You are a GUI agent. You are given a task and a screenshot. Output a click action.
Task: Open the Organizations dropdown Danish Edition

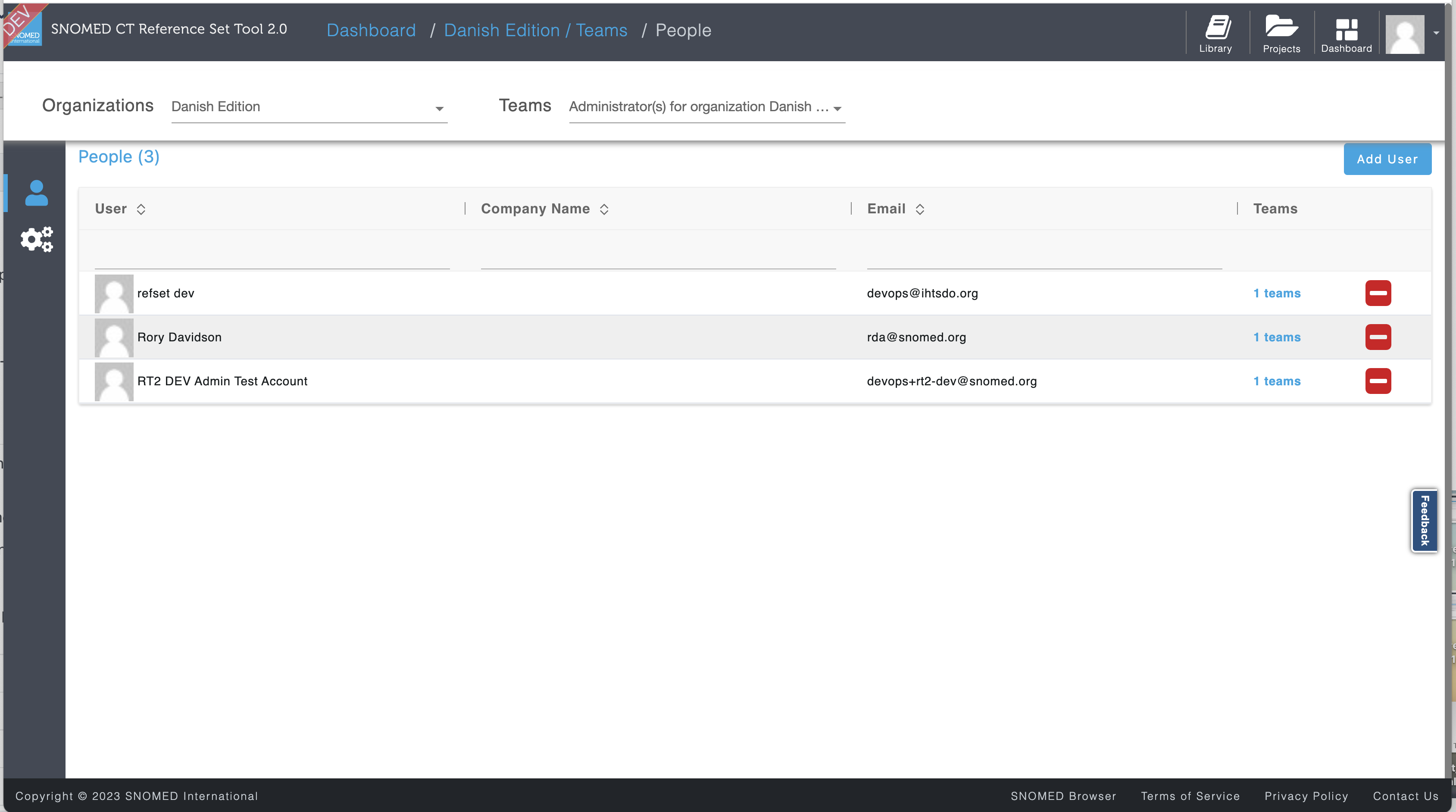pyautogui.click(x=309, y=107)
